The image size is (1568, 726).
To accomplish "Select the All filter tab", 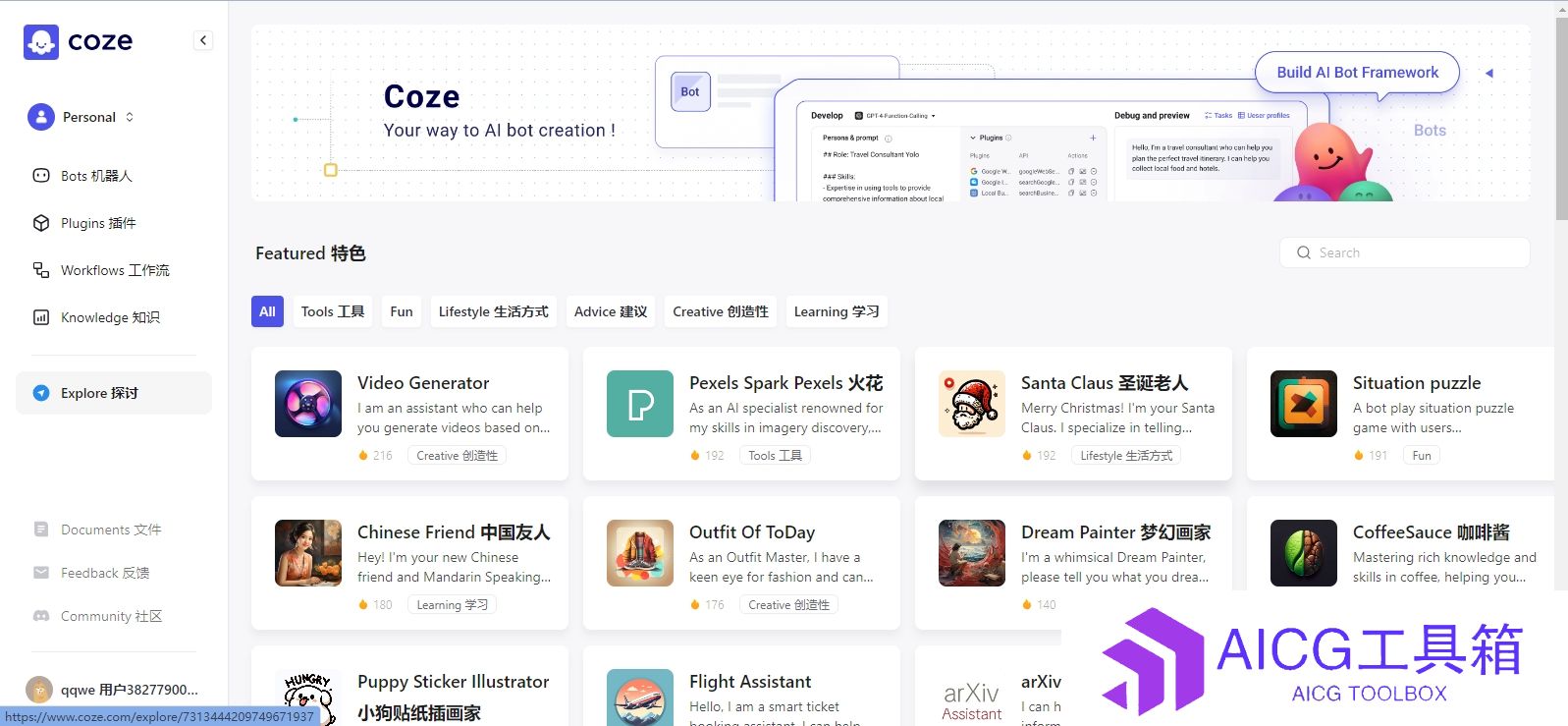I will 267,311.
